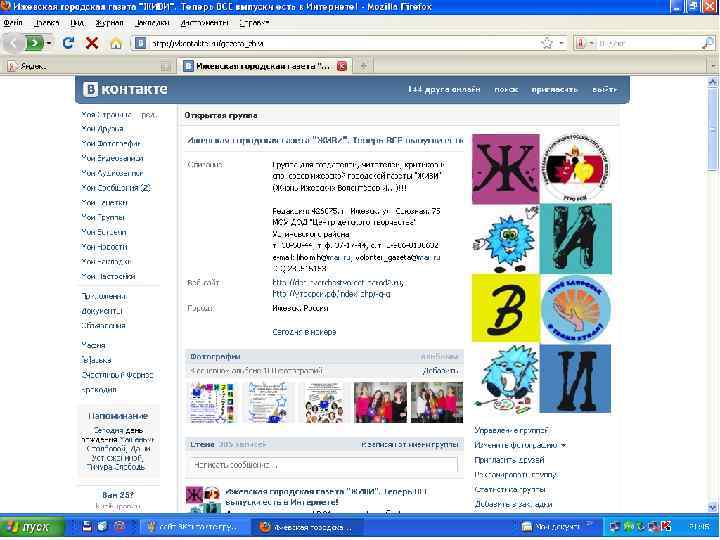Open the Мои документы taskbar item
This screenshot has height=540, width=720.
pos(557,527)
